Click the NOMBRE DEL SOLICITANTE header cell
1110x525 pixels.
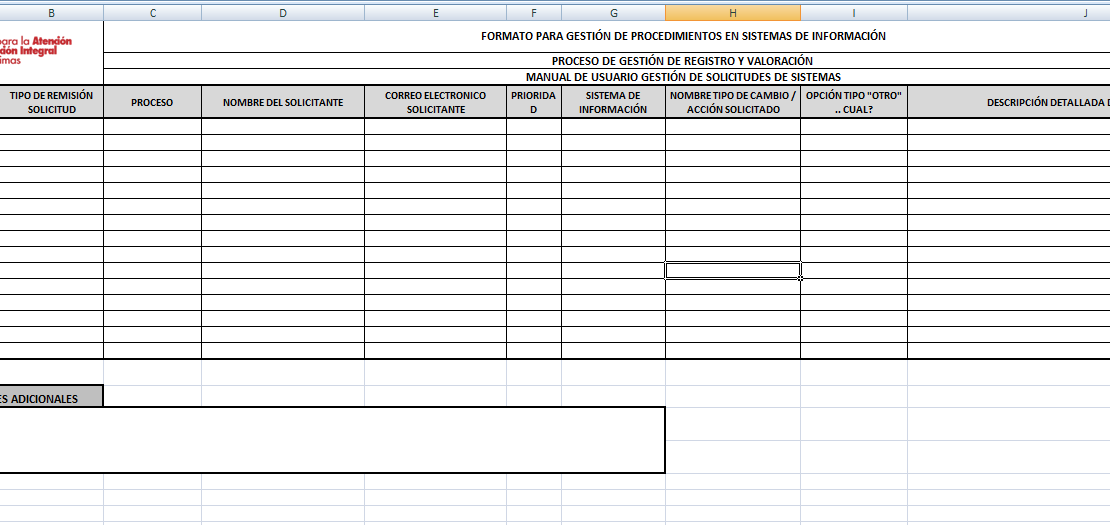283,102
